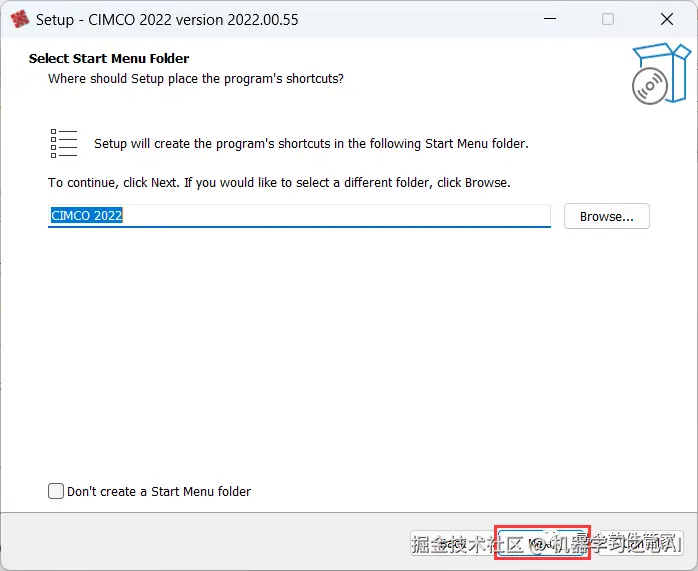Click the grayed-out maximize button in title bar

click(608, 19)
